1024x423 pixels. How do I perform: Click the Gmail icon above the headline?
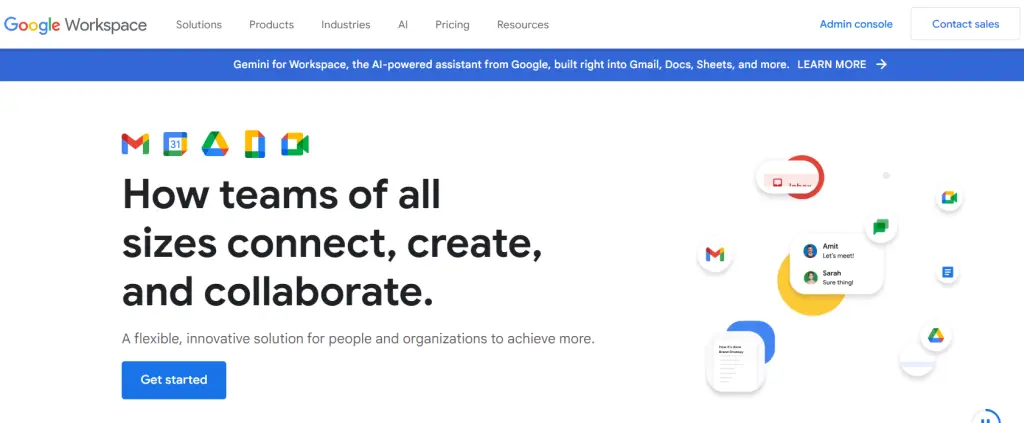135,144
